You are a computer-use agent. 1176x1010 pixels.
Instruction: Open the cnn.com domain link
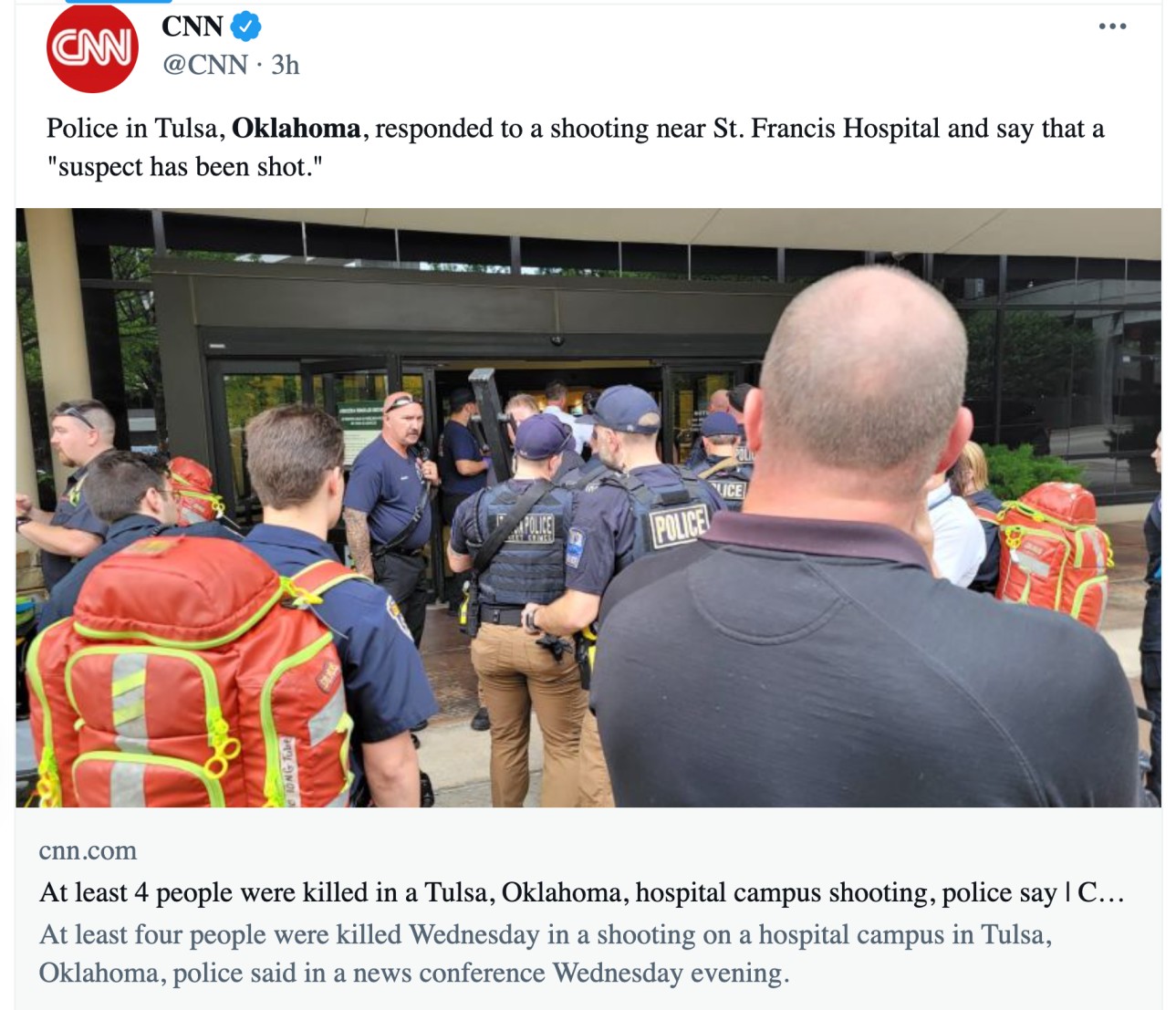pyautogui.click(x=88, y=850)
